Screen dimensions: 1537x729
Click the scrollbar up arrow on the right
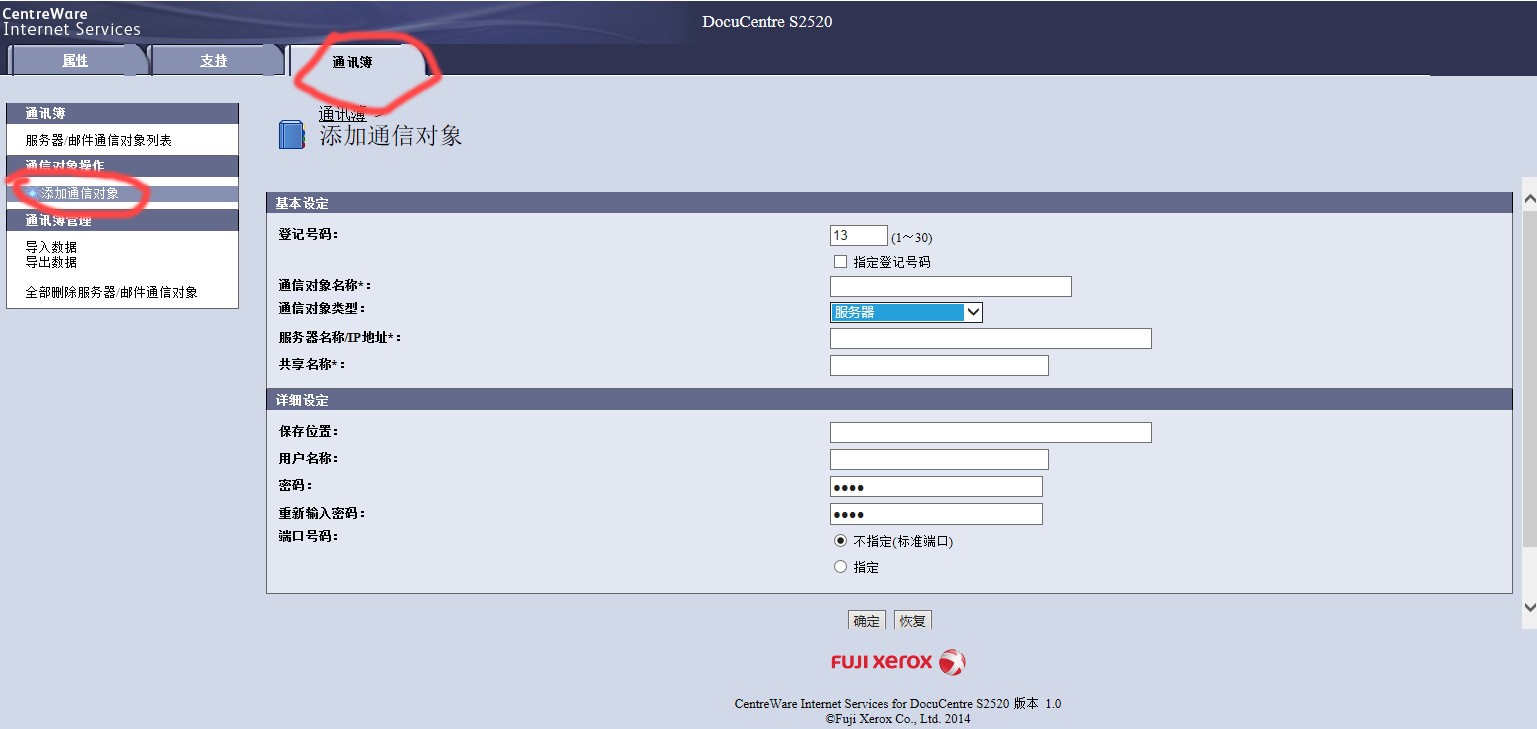click(x=1529, y=199)
